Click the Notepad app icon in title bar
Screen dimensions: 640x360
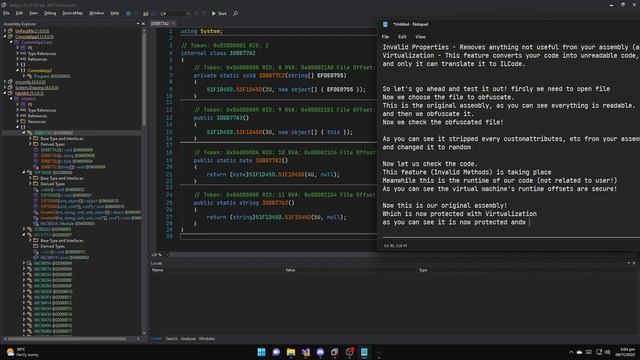(385, 24)
